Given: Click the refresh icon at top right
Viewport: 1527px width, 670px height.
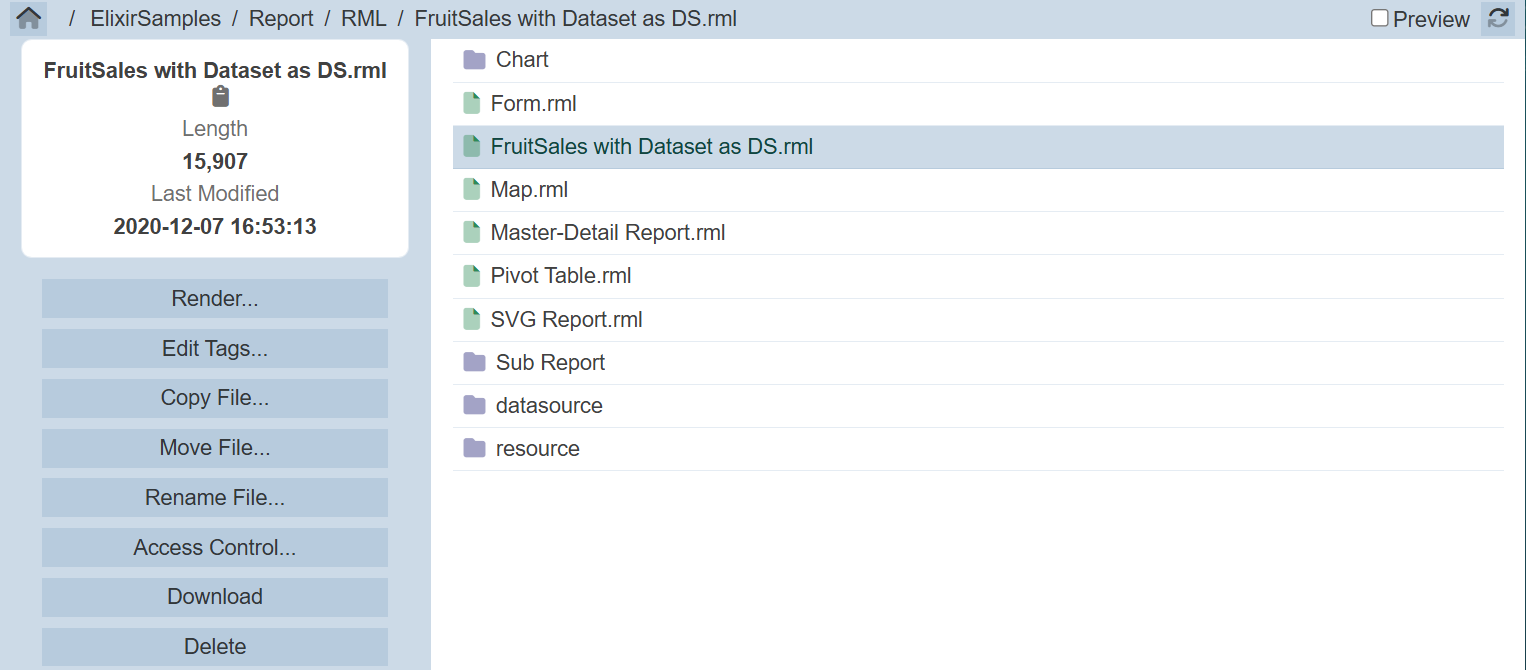Looking at the screenshot, I should tap(1497, 19).
